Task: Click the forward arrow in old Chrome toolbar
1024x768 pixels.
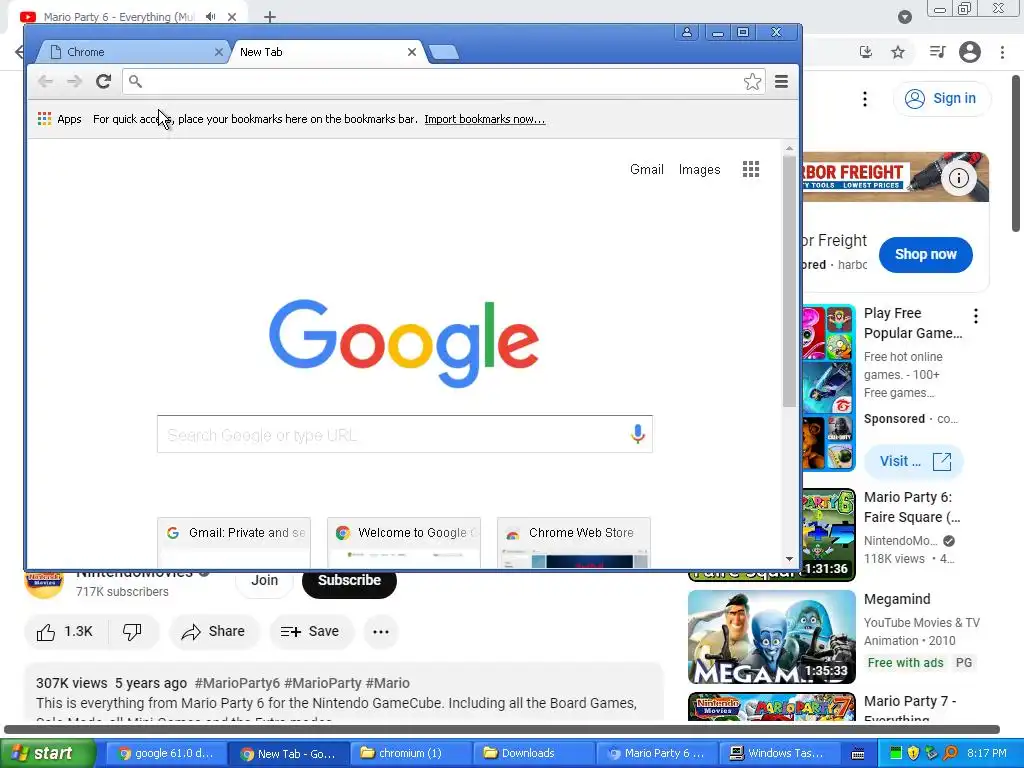Action: 74,81
